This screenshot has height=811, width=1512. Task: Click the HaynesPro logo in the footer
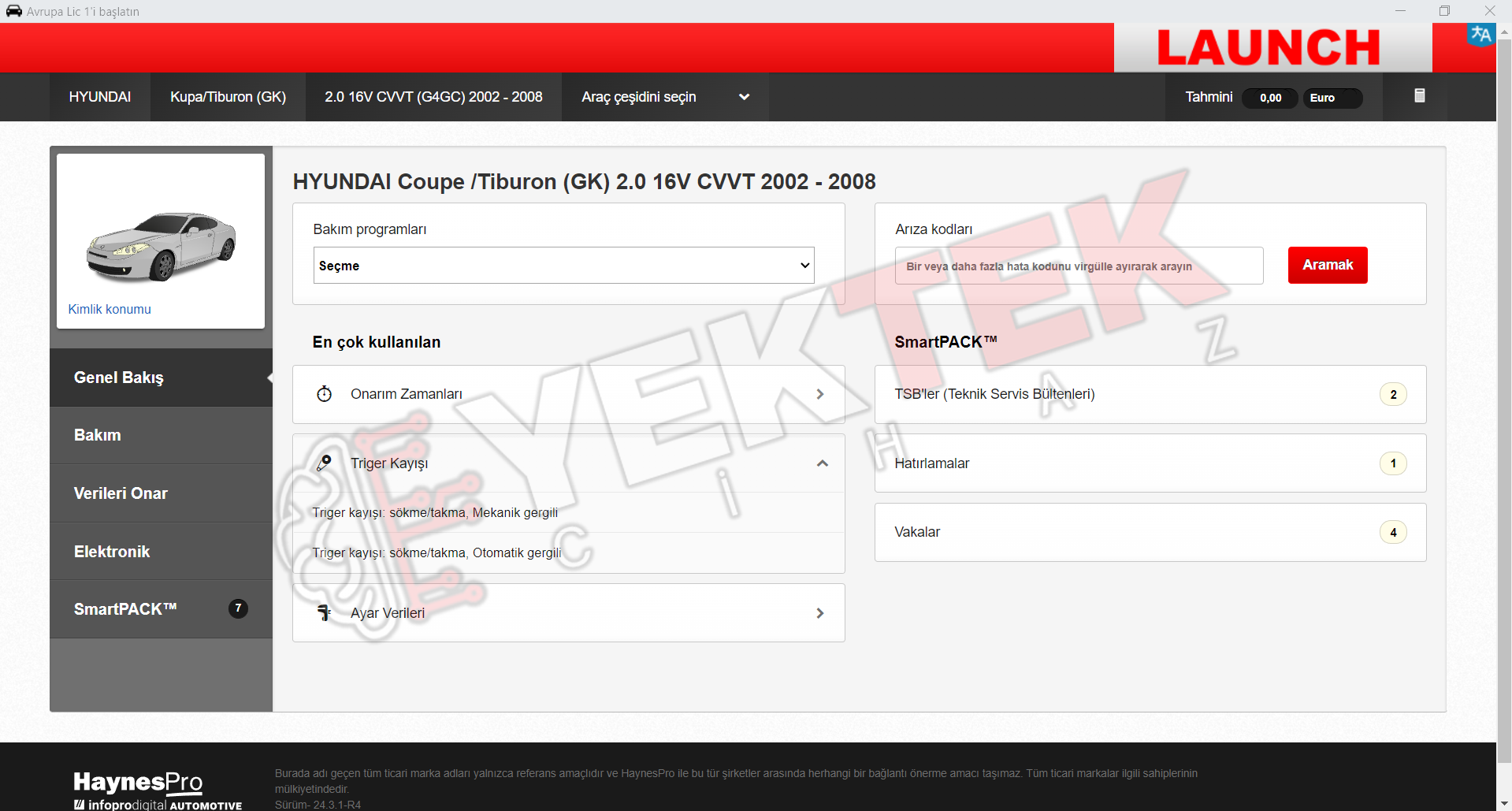pos(139,782)
